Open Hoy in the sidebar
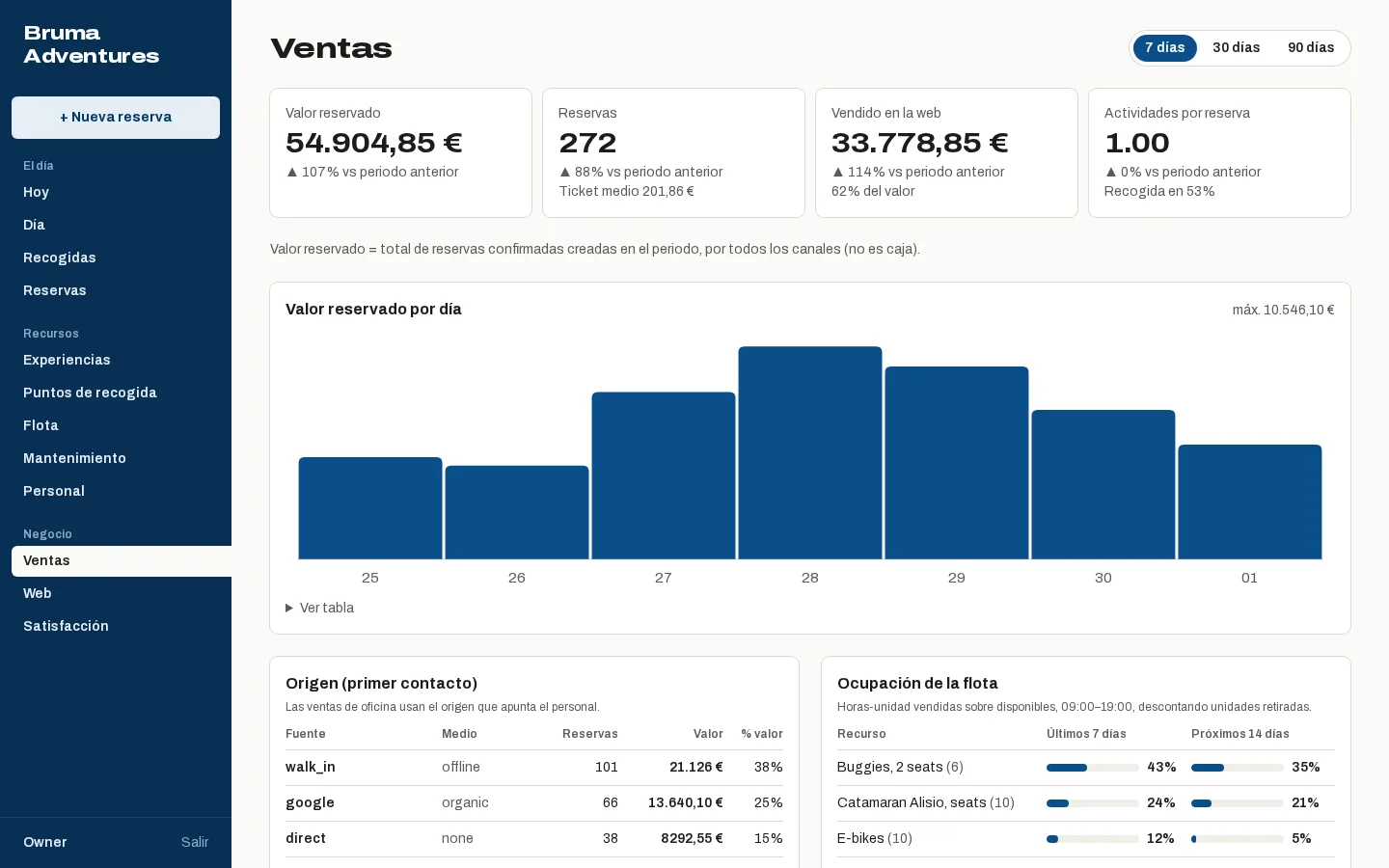The width and height of the screenshot is (1389, 868). (116, 192)
